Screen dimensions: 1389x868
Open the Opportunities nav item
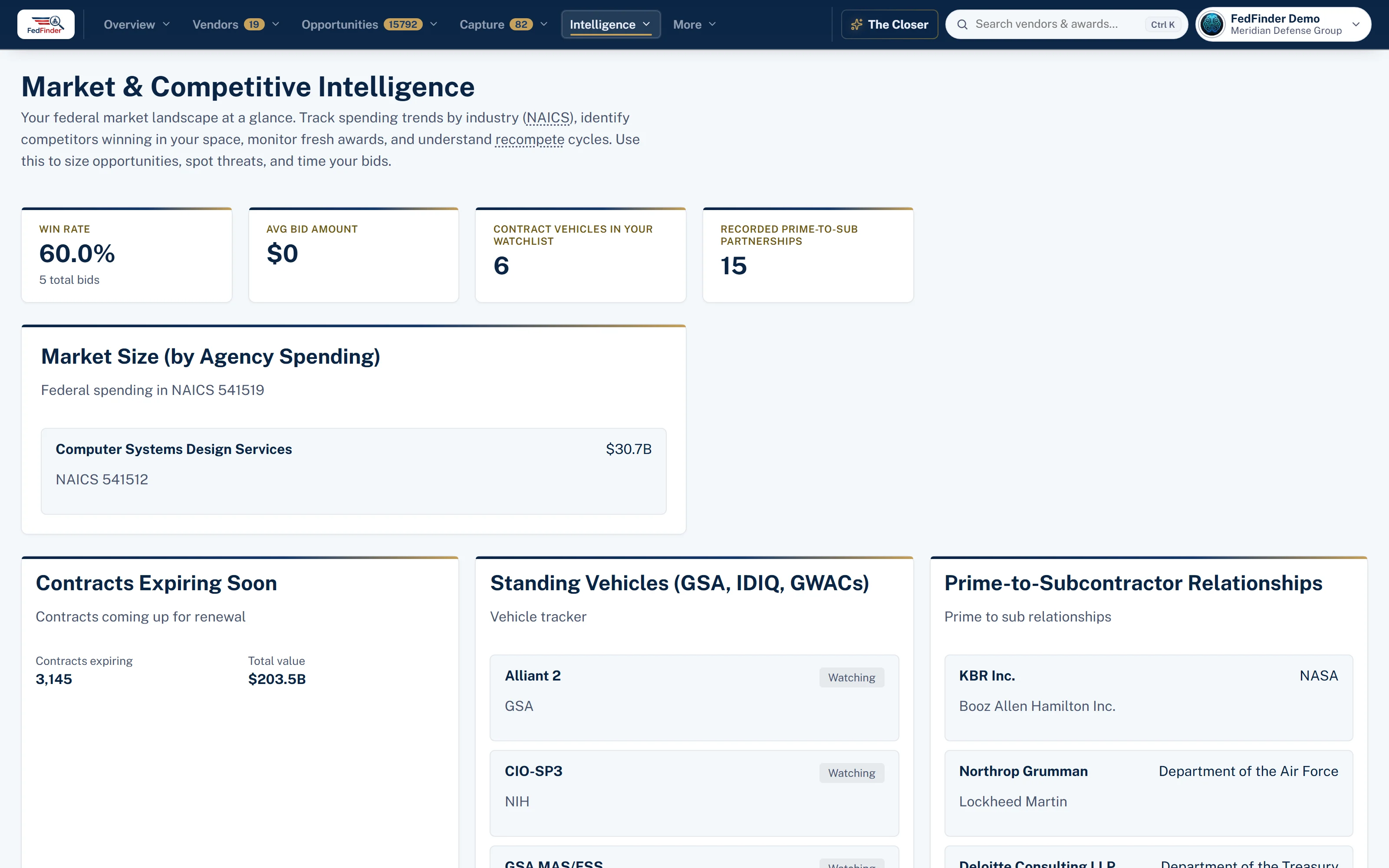click(370, 25)
